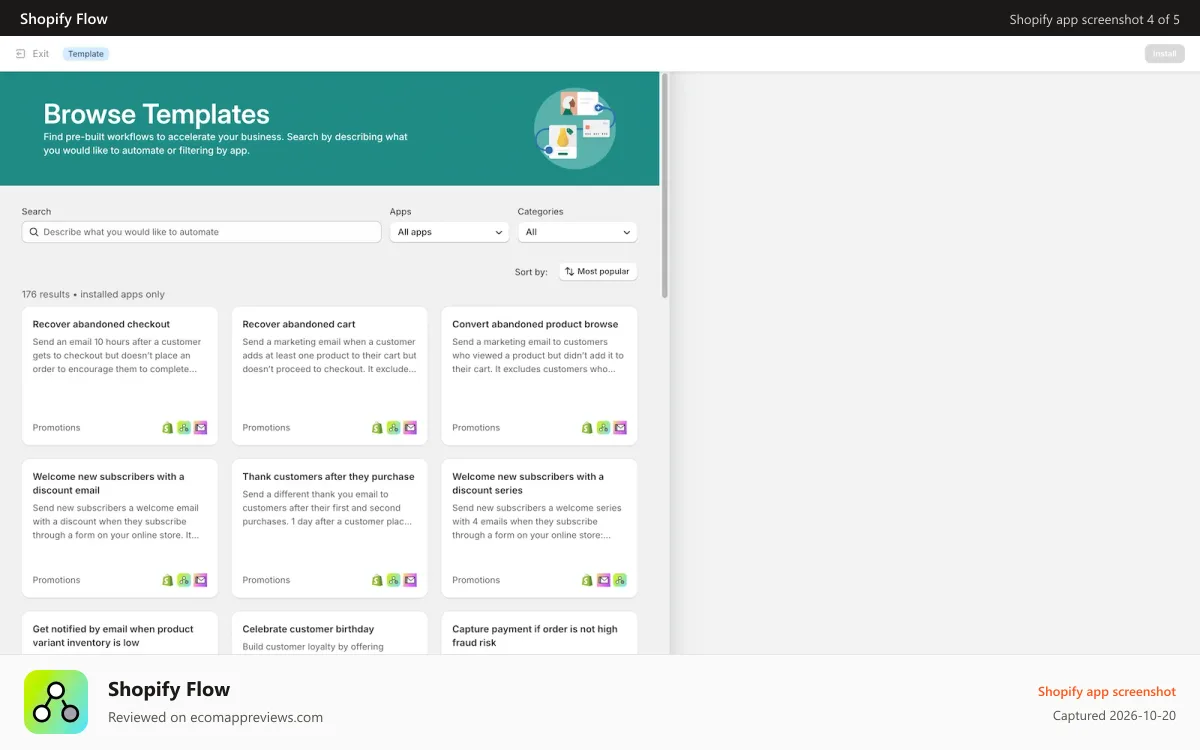The width and height of the screenshot is (1200, 750).
Task: Click email icon on Welcome discount email card
Action: (x=201, y=580)
